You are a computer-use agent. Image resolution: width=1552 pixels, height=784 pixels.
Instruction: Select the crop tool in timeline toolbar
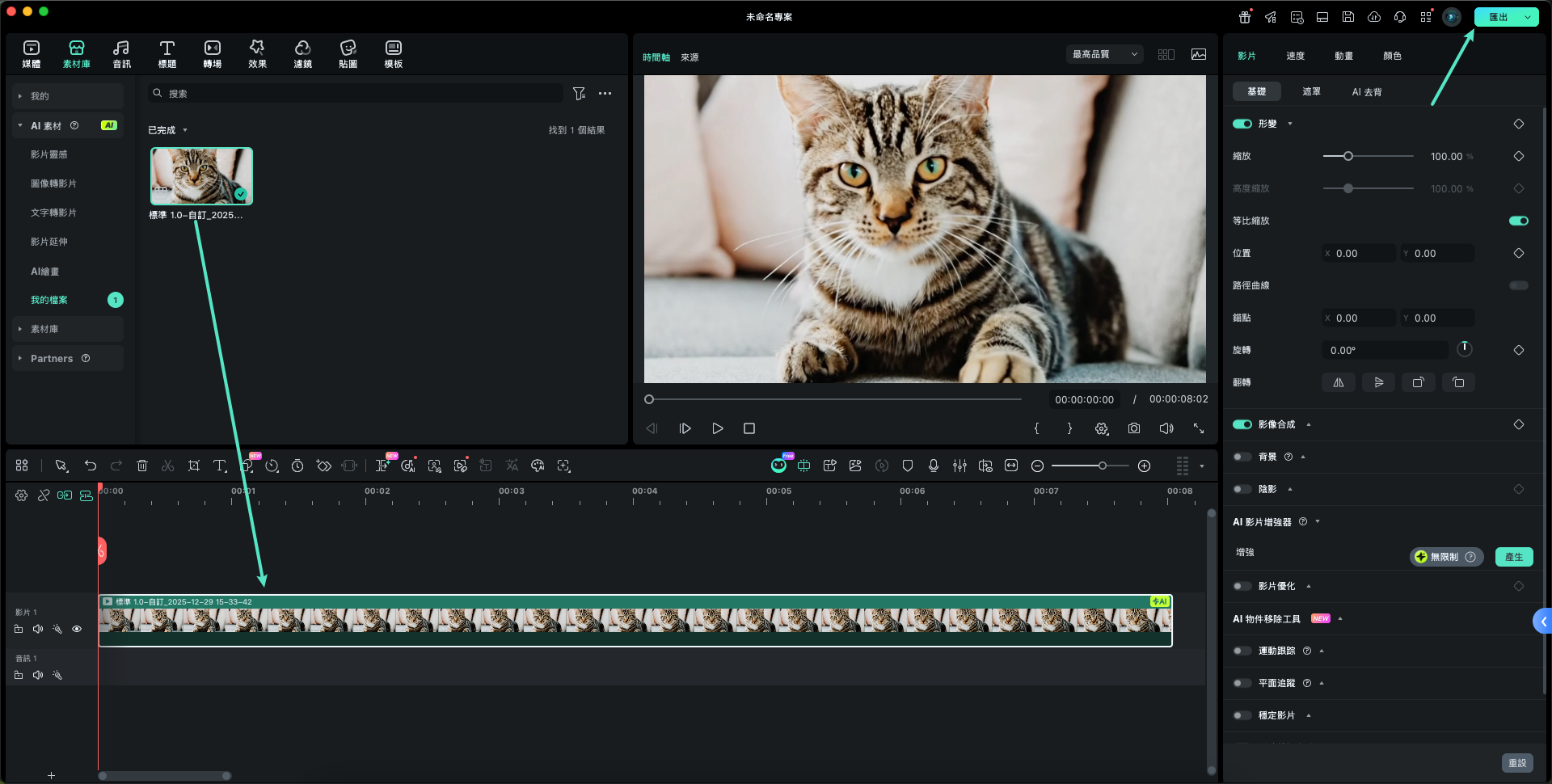click(x=194, y=466)
